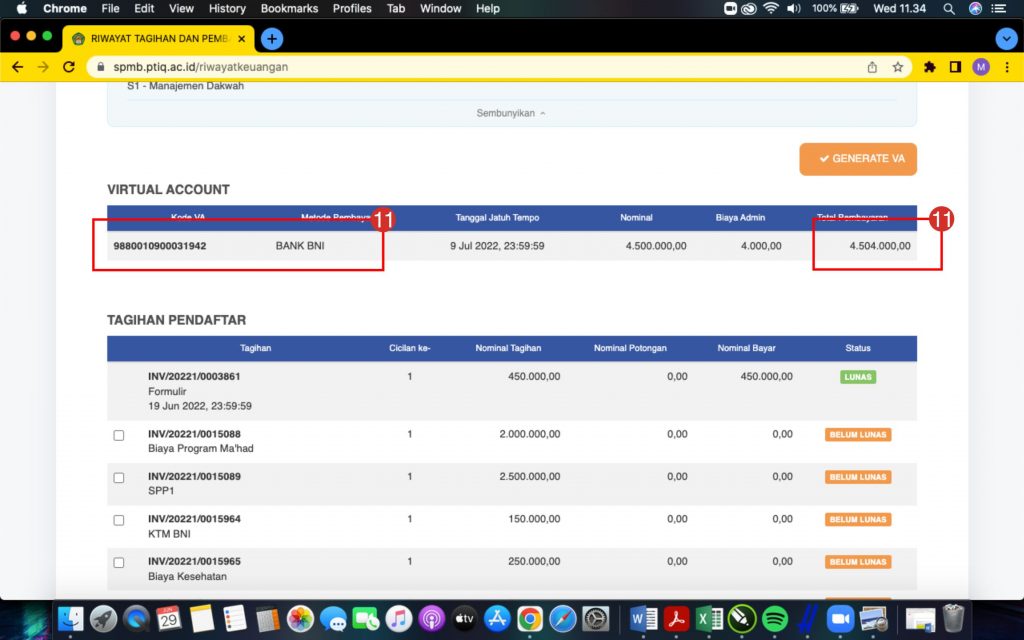Open the Chrome menu in menu bar
This screenshot has width=1024, height=640.
pos(65,8)
